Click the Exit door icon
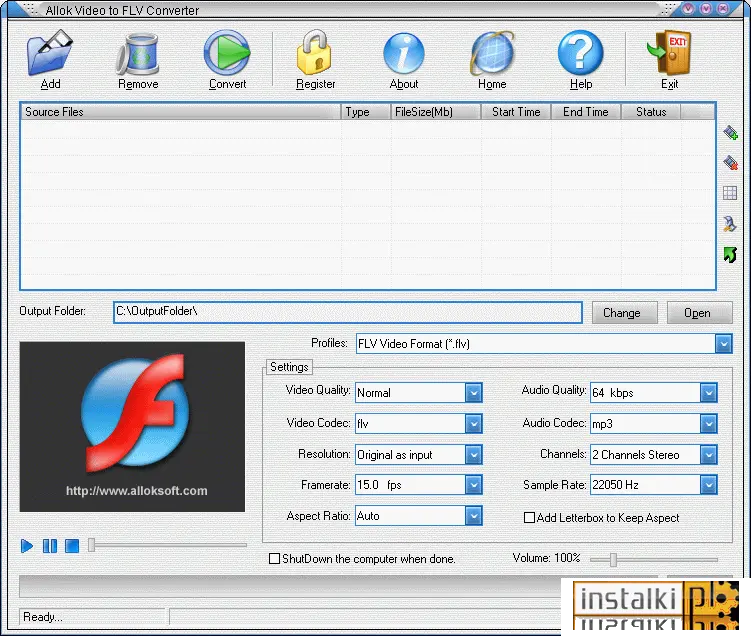 [x=669, y=53]
